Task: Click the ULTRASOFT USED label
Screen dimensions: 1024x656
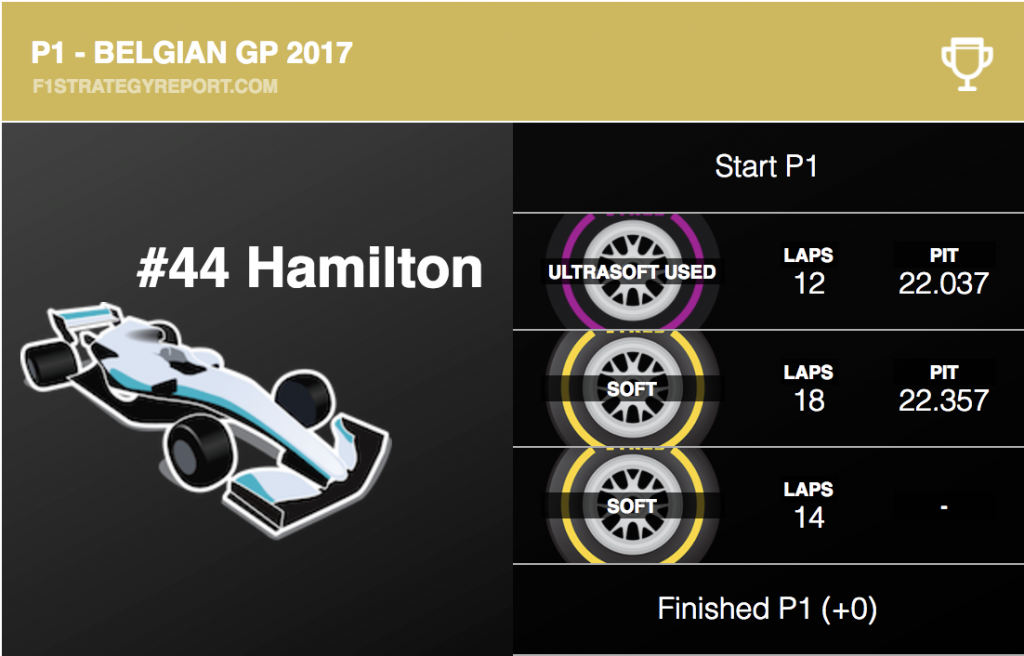Action: 632,272
